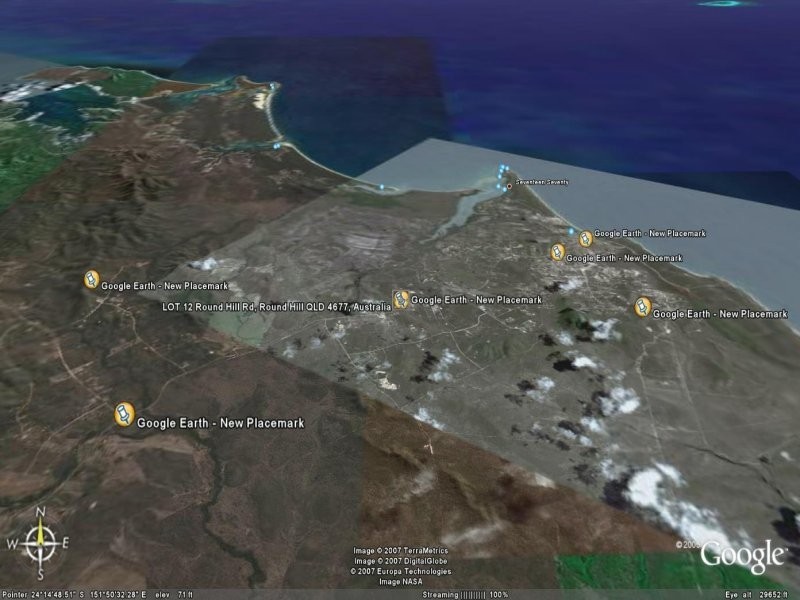Click the placemark pin just below the northernmost pin
Image resolution: width=800 pixels, height=600 pixels.
coord(557,252)
